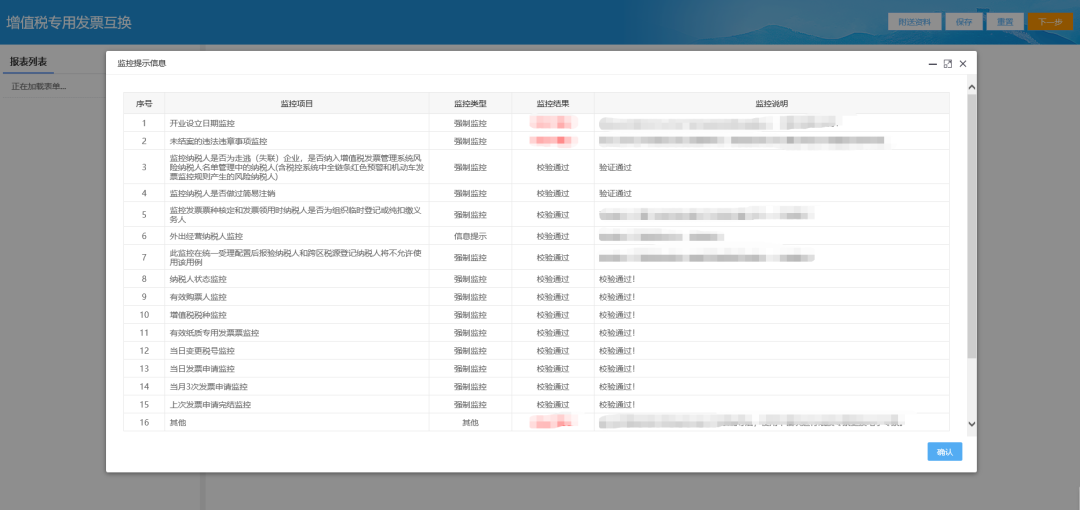Screen dimensions: 1080x510
Task: Close the 监控提示信息 dialog
Action: point(963,63)
